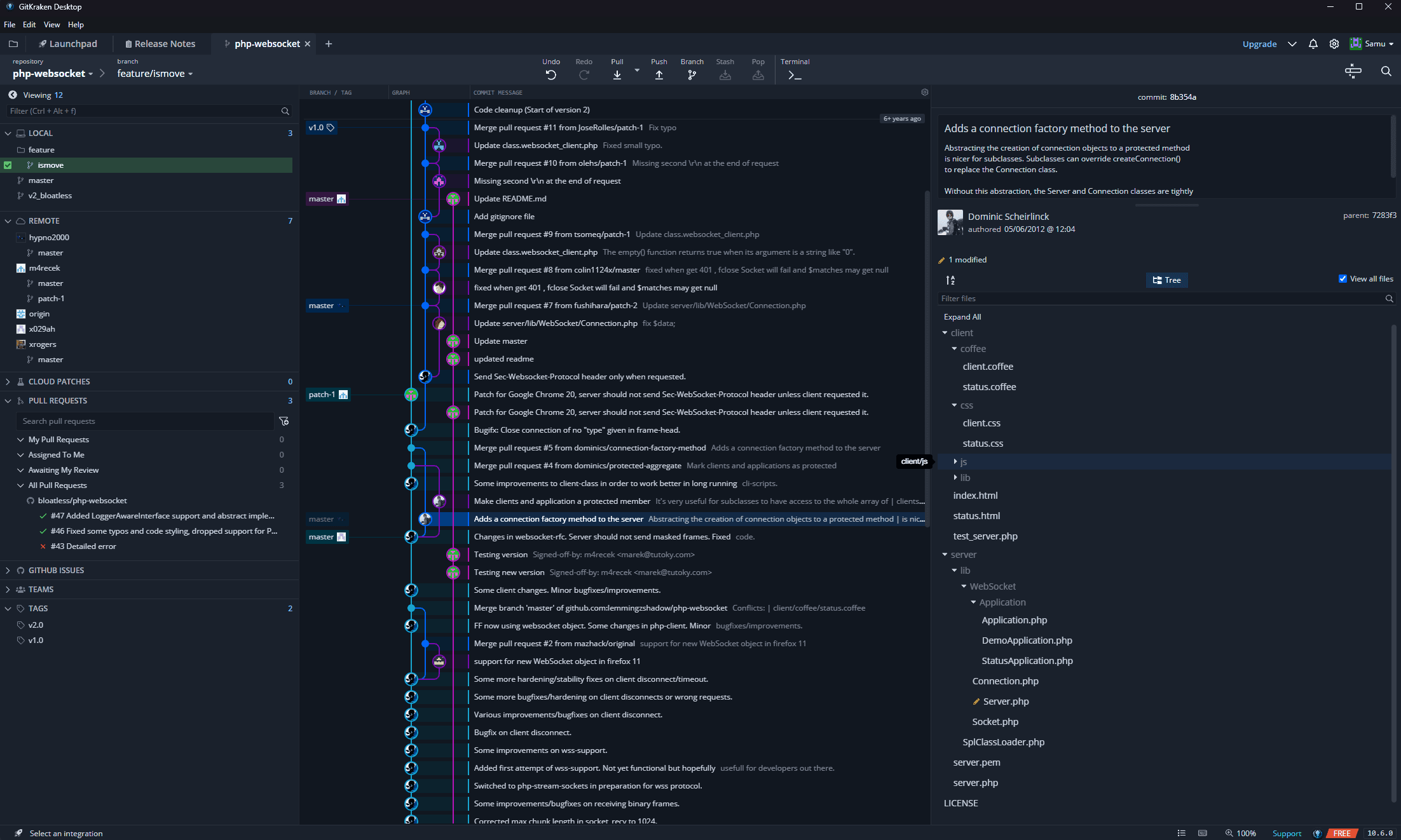Click the rocket integration icon in status bar
1401x840 pixels.
pyautogui.click(x=18, y=833)
